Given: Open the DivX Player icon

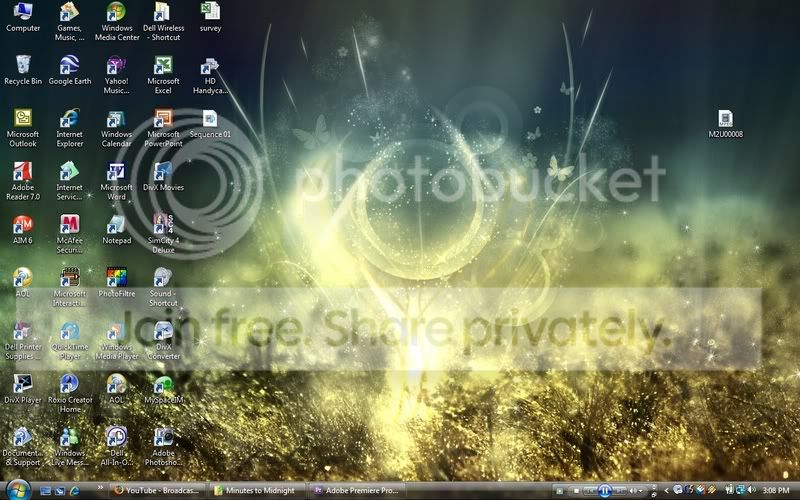Looking at the screenshot, I should (23, 389).
